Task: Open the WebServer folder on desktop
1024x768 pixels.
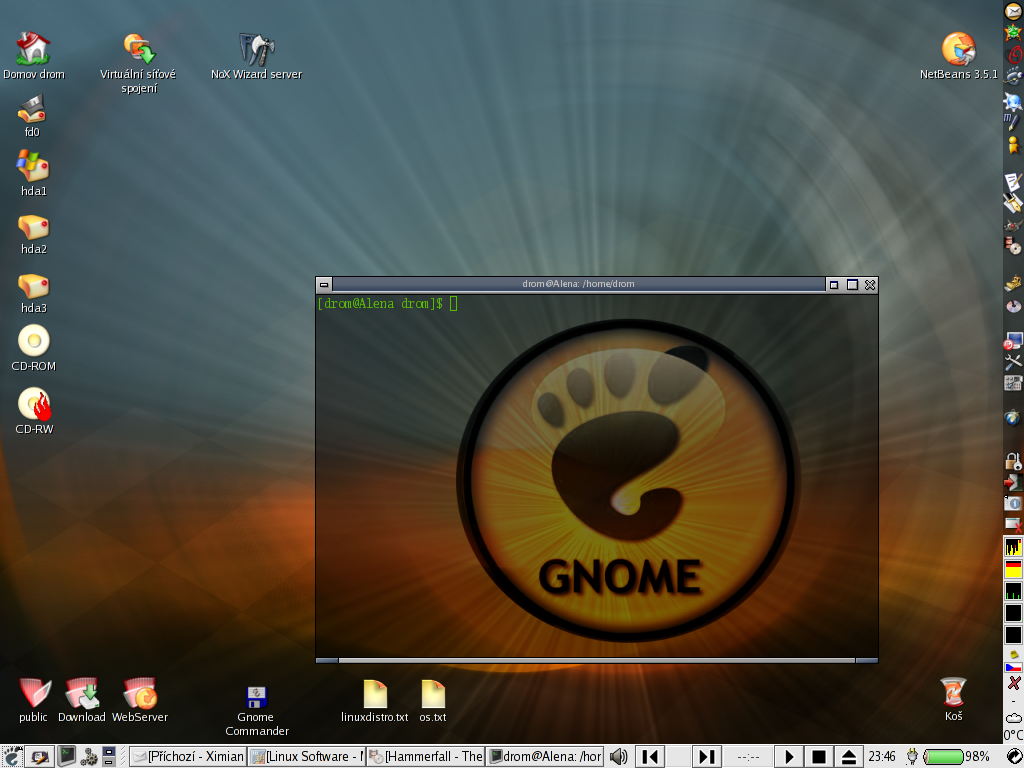Action: coord(140,693)
